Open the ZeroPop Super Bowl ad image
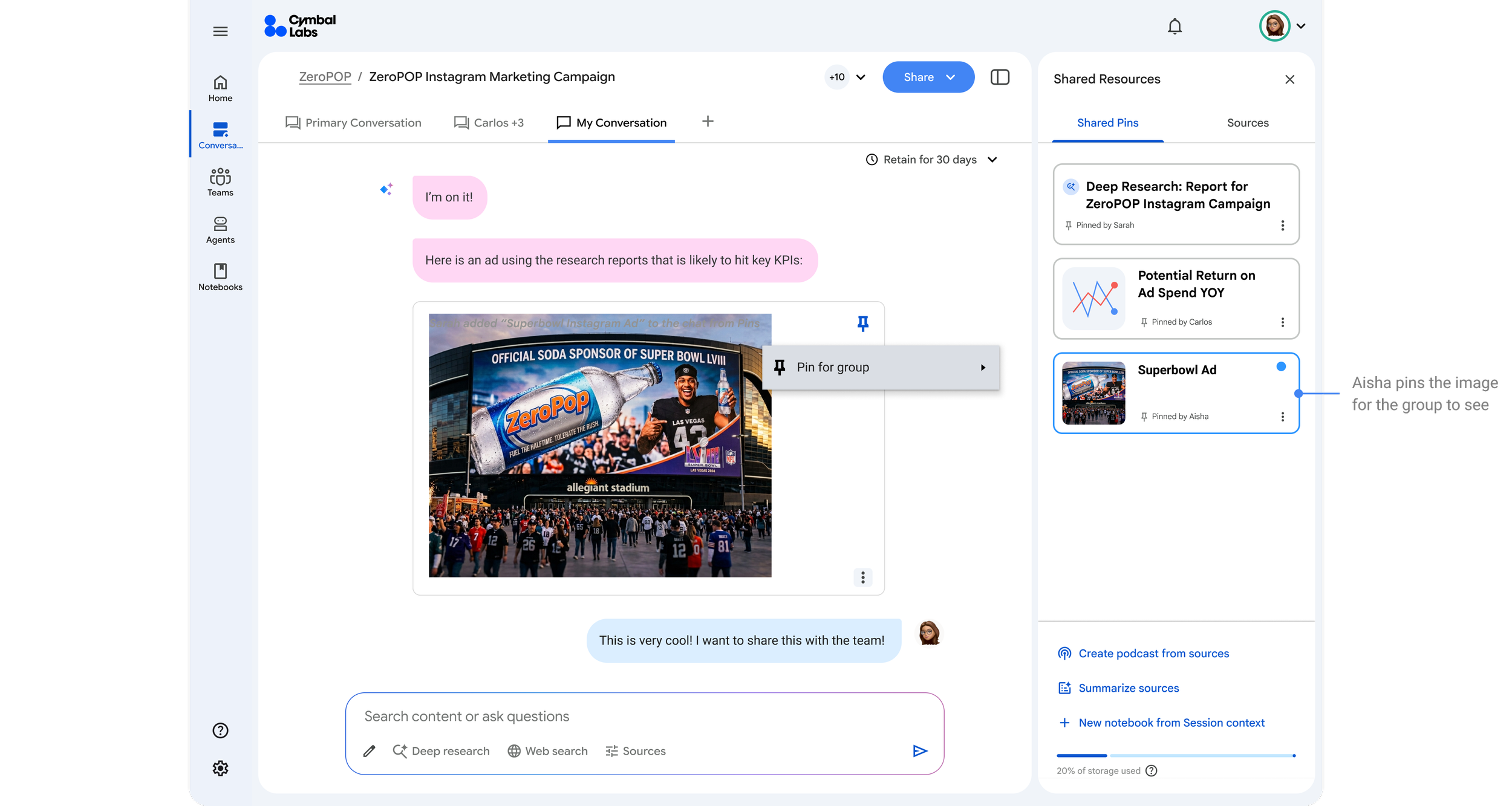This screenshot has width=1512, height=806. pos(600,446)
